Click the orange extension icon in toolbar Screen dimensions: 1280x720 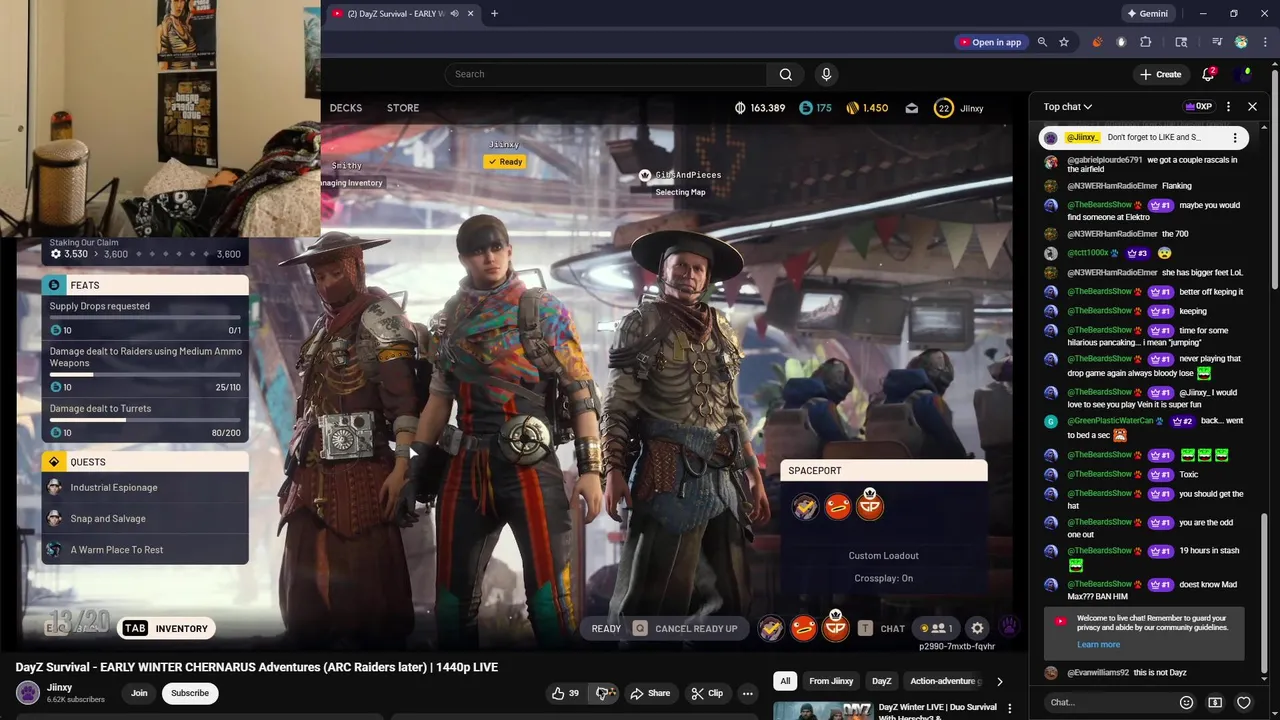[x=1097, y=42]
